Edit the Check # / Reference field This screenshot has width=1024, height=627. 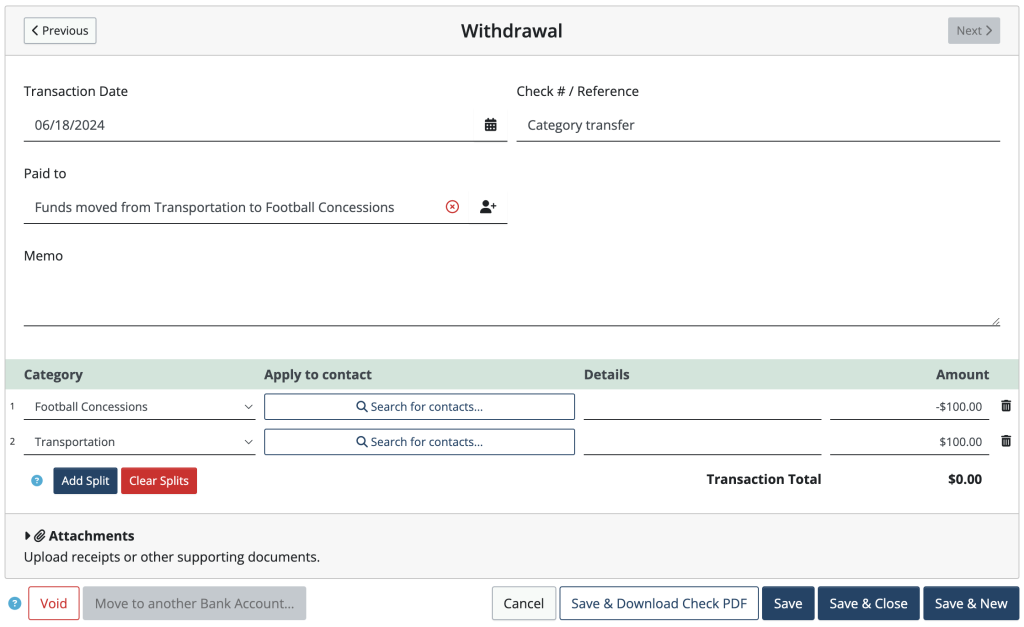758,125
